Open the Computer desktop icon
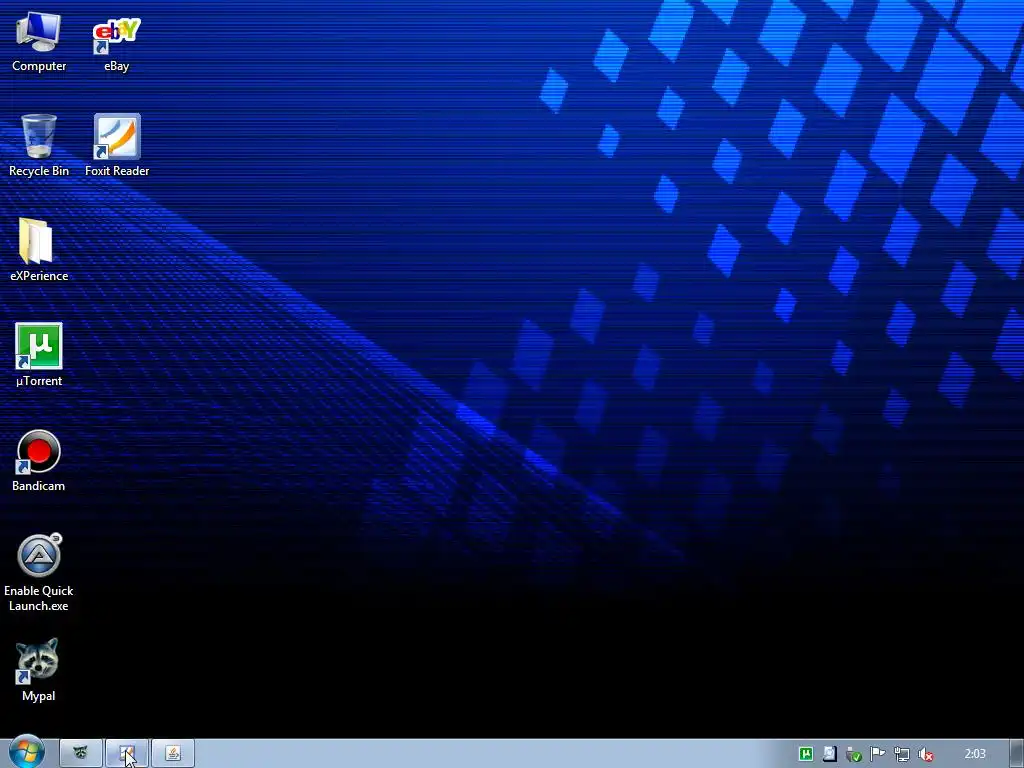Image resolution: width=1024 pixels, height=768 pixels. 39,42
